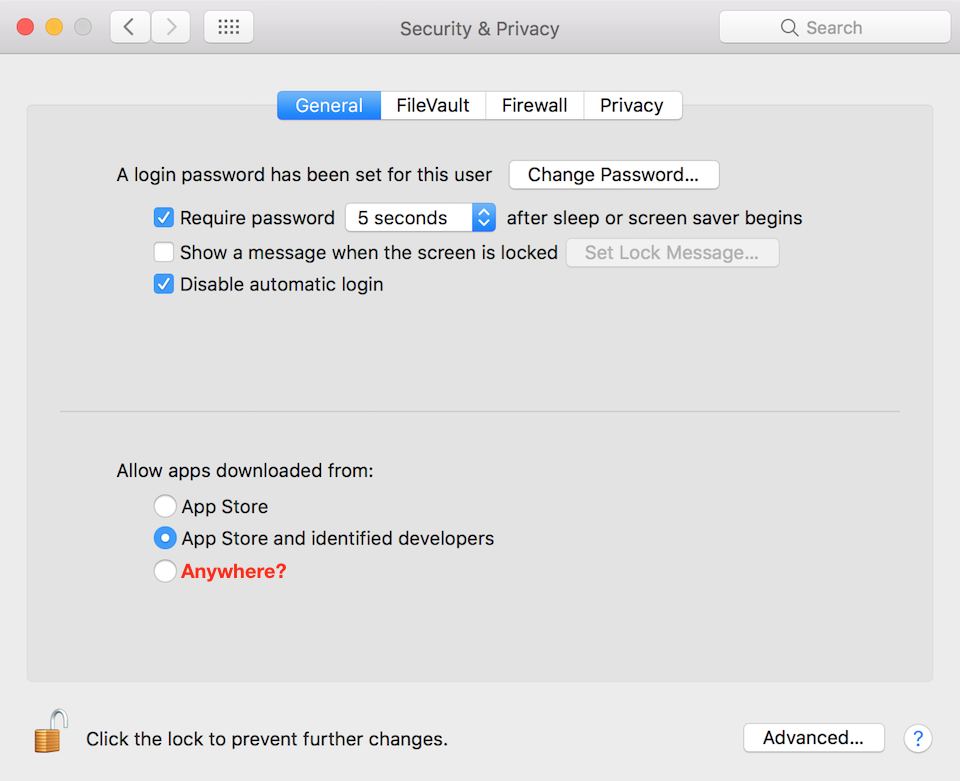Disable the Disable automatic login checkbox
This screenshot has height=781, width=960.
164,284
